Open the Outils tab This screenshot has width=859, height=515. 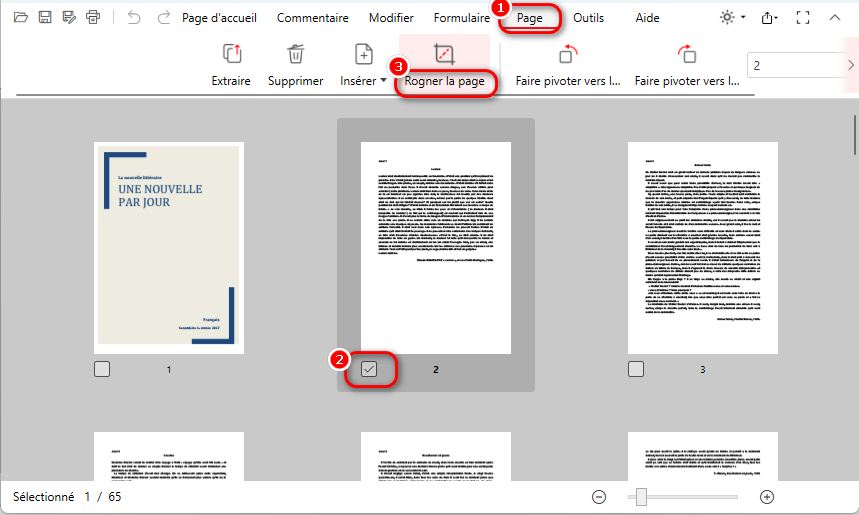point(588,18)
